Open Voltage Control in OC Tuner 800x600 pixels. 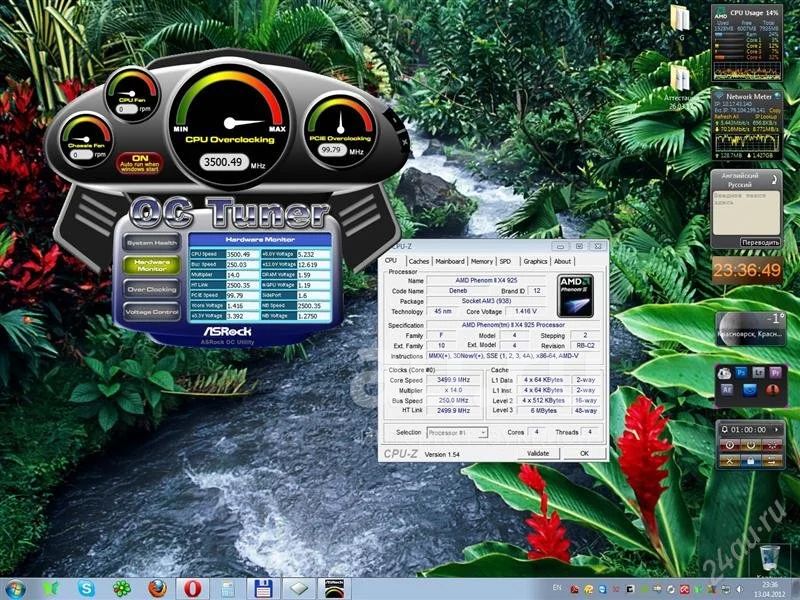[152, 312]
